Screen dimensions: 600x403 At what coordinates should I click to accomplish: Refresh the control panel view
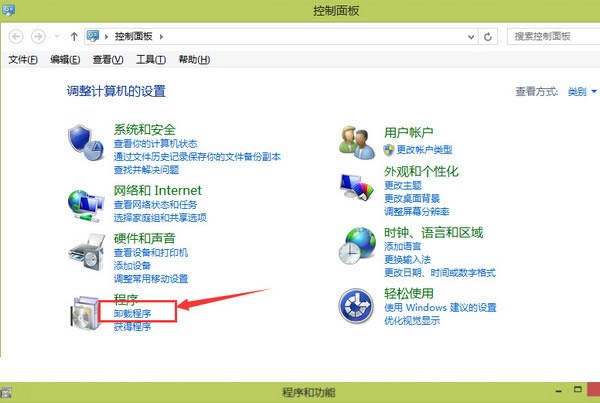pyautogui.click(x=488, y=37)
